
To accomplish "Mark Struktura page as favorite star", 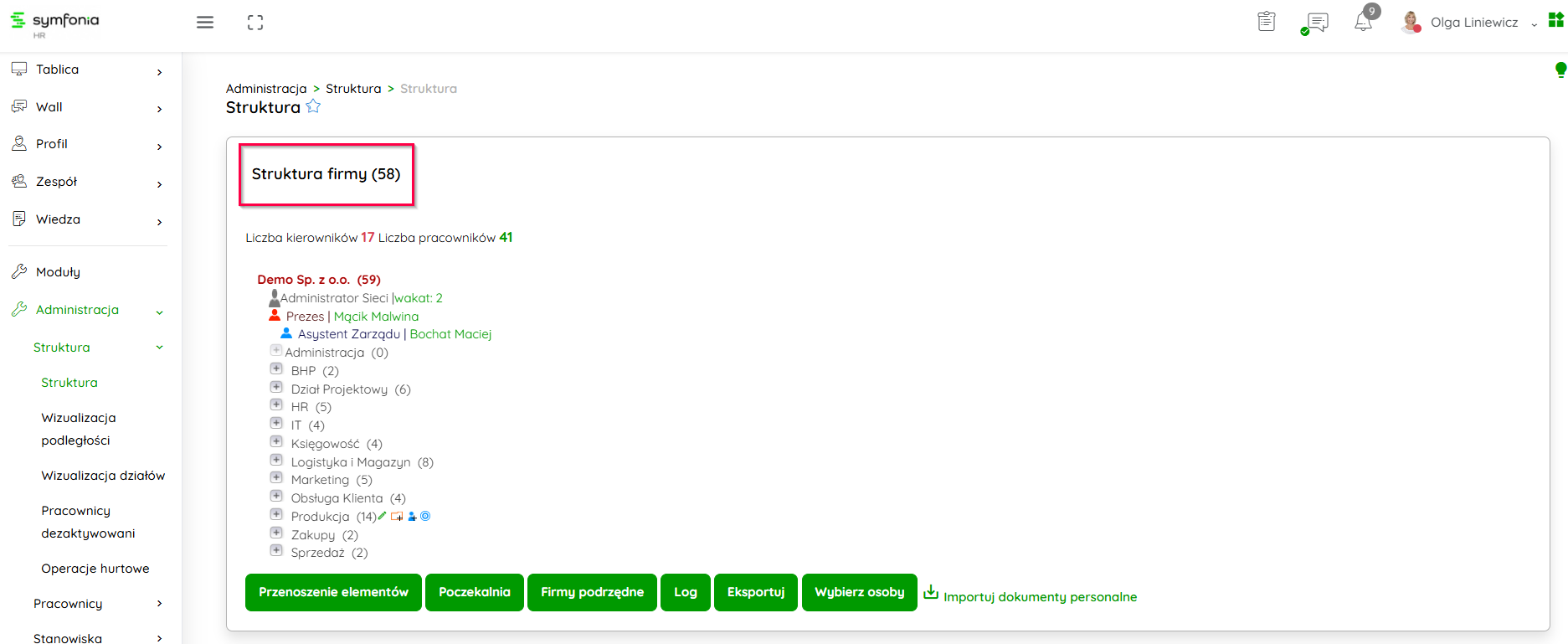I will [x=313, y=106].
